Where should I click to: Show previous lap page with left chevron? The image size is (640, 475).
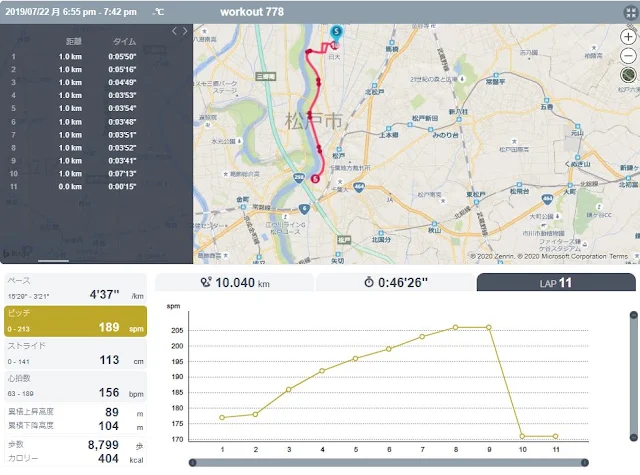(x=174, y=31)
